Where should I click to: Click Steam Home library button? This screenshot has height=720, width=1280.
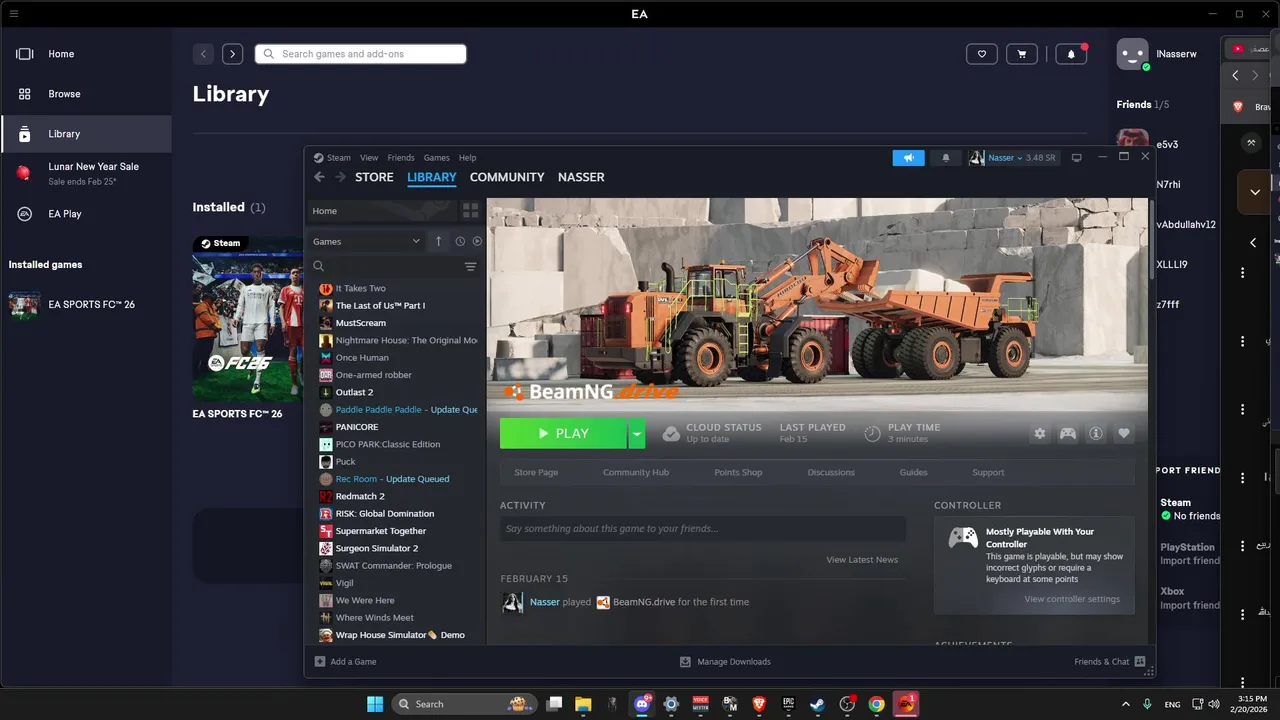pos(381,211)
